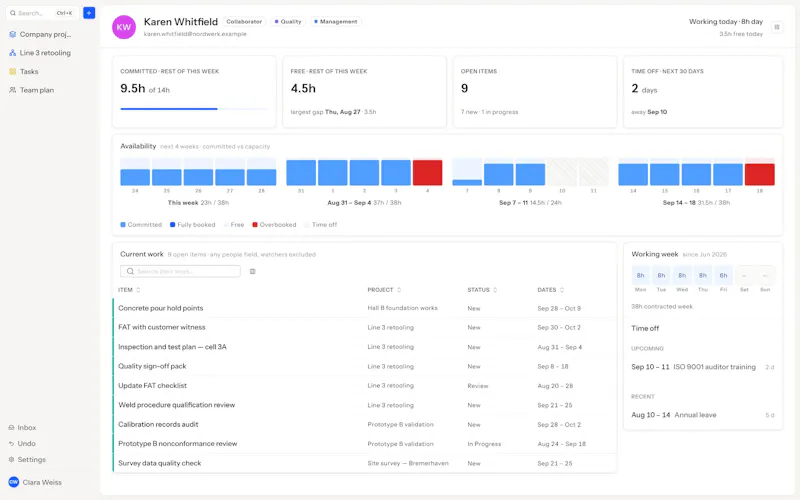The image size is (800, 500).
Task: Click the karen.whitfield email address
Action: 195,34
